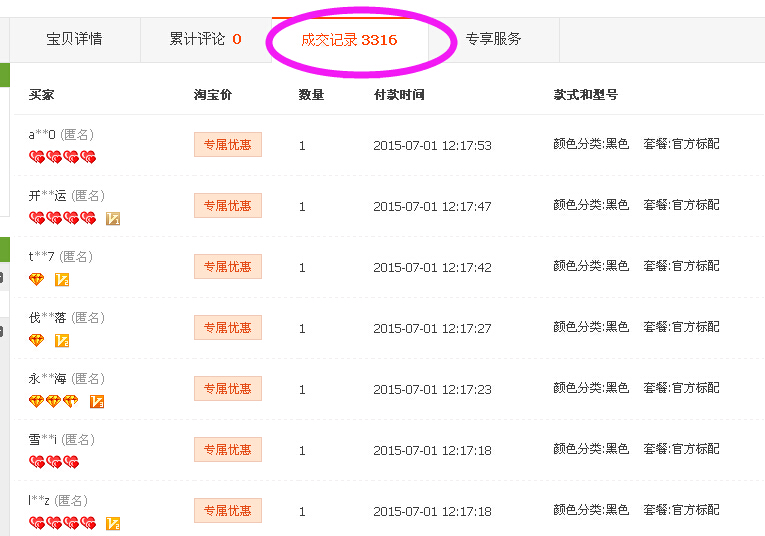Click 专属优惠 button in a**0 row
This screenshot has height=536, width=765.
(227, 145)
